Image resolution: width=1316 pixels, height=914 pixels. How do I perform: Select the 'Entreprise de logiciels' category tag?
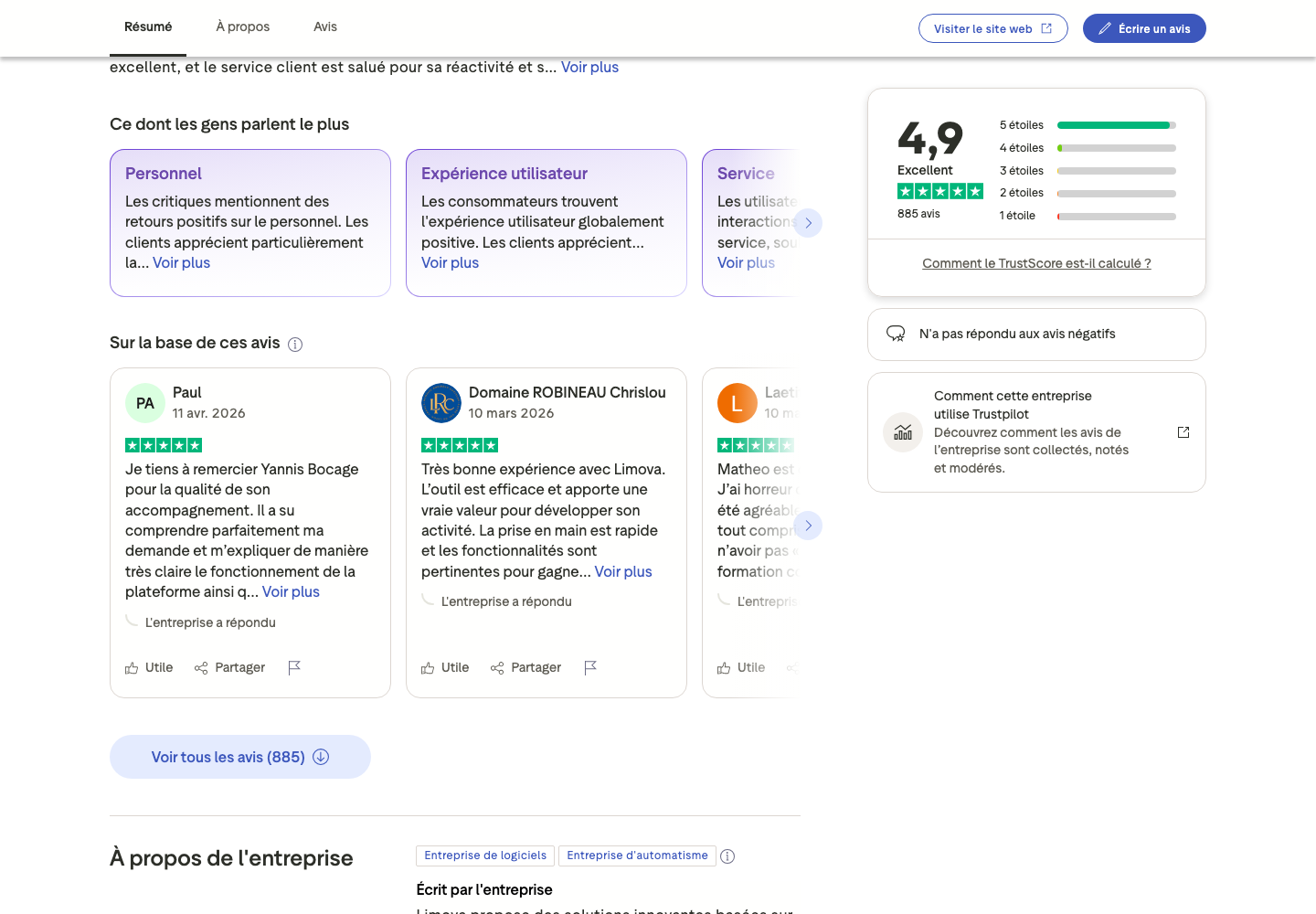point(484,856)
